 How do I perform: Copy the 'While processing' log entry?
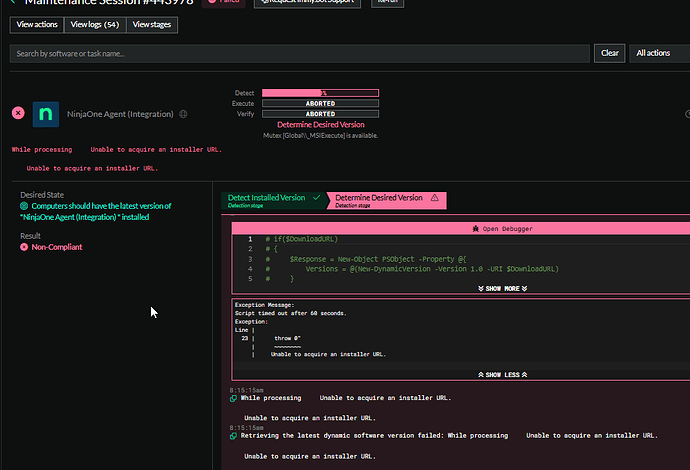233,398
